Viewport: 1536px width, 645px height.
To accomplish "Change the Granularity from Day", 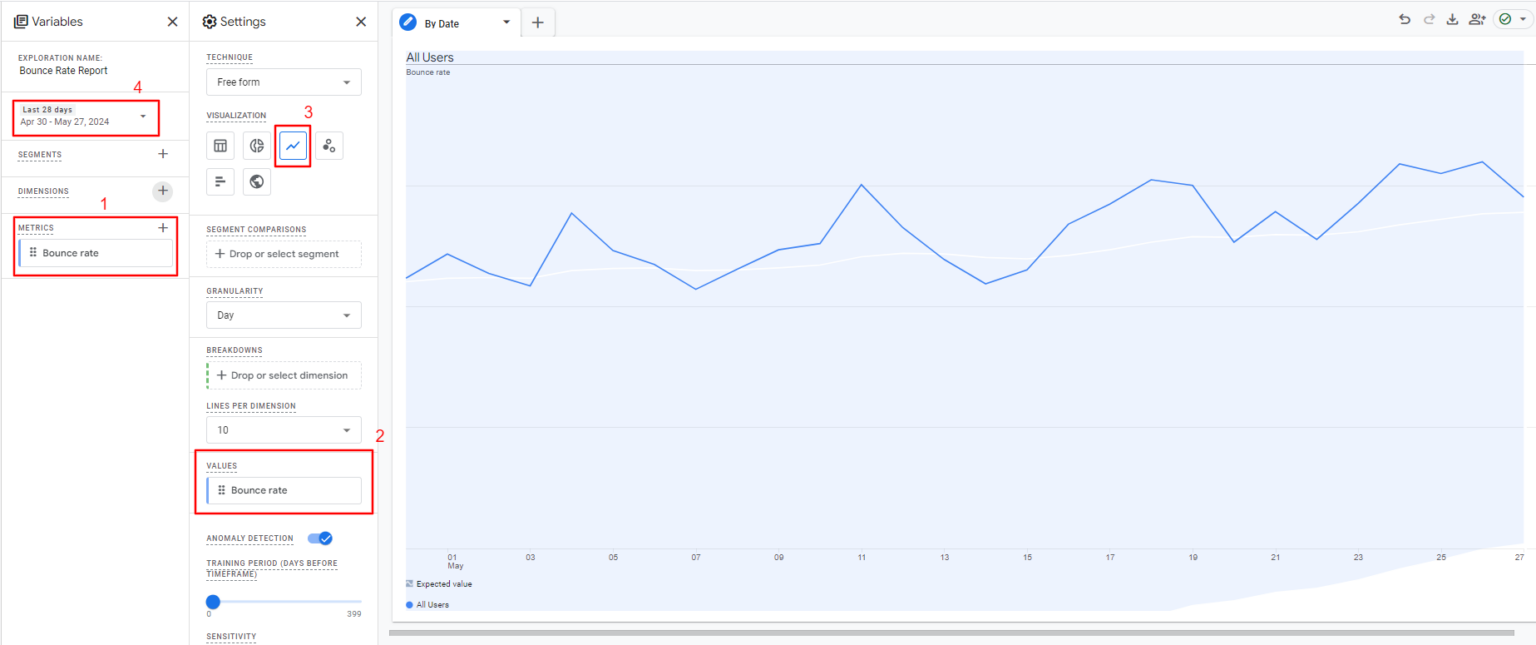I will (x=283, y=314).
